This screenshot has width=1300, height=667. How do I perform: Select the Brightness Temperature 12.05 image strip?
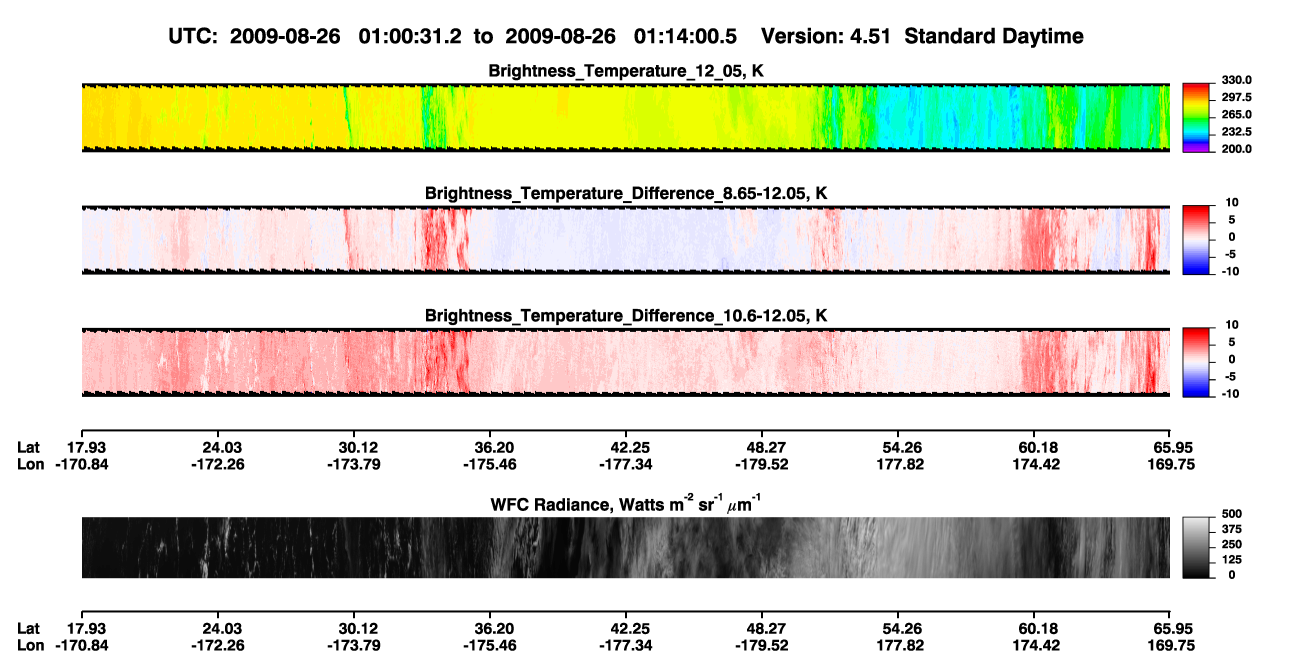pos(625,117)
